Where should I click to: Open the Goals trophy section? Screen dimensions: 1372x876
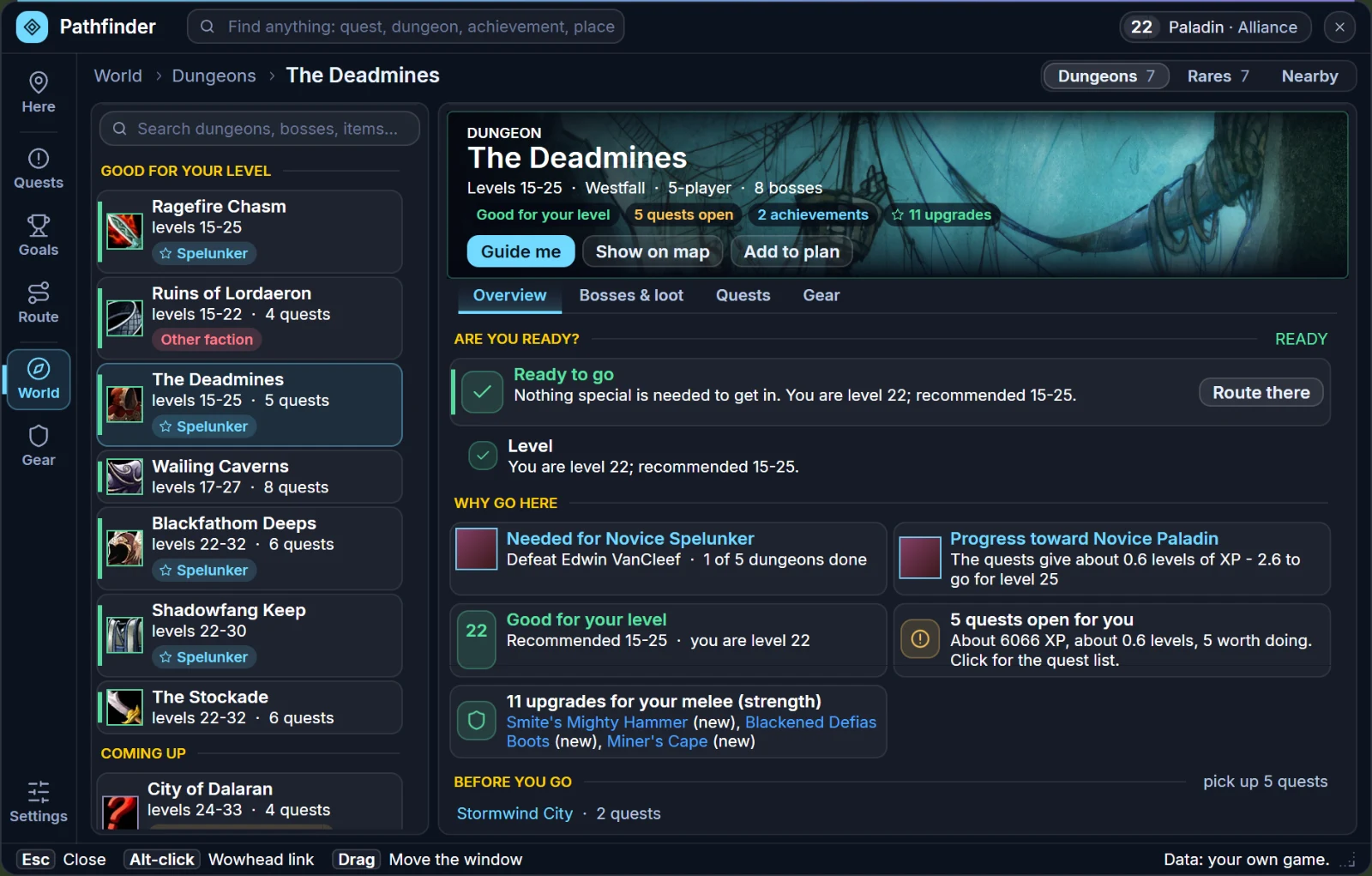(39, 236)
